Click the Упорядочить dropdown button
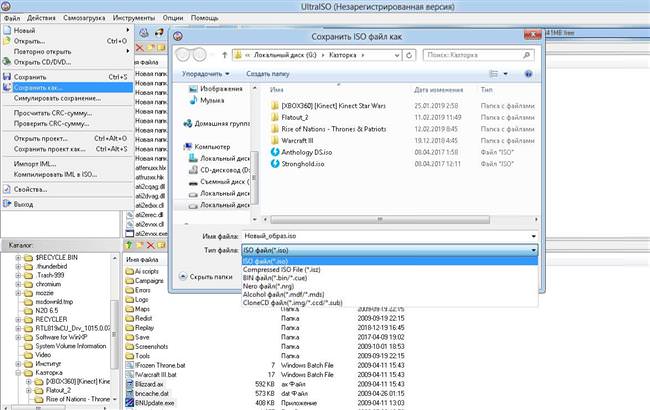Screen dimensions: 650x410 pos(206,74)
